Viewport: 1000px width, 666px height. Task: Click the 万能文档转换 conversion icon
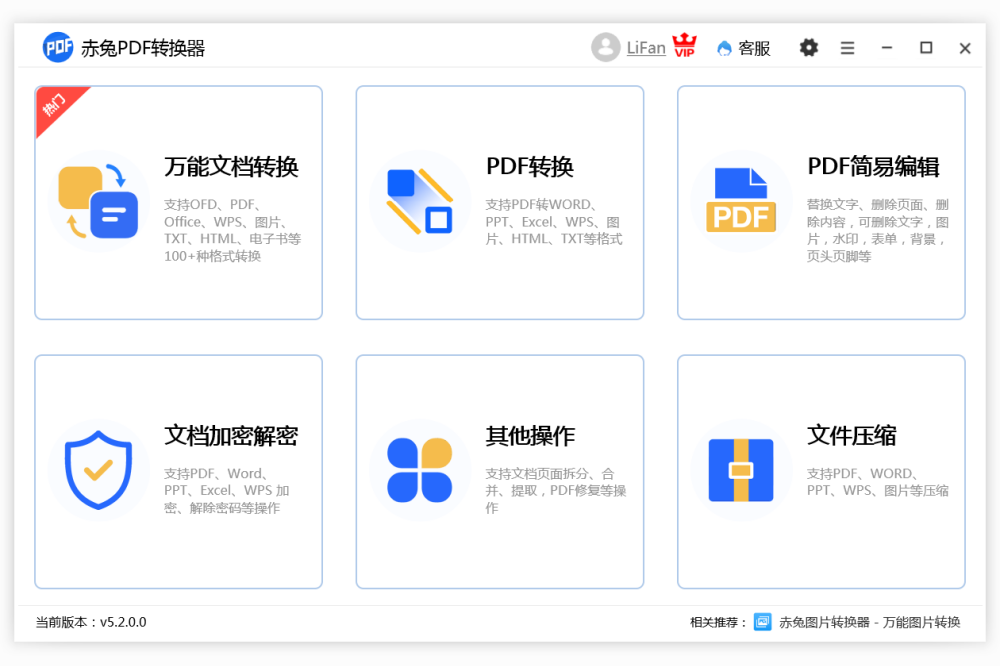click(98, 202)
